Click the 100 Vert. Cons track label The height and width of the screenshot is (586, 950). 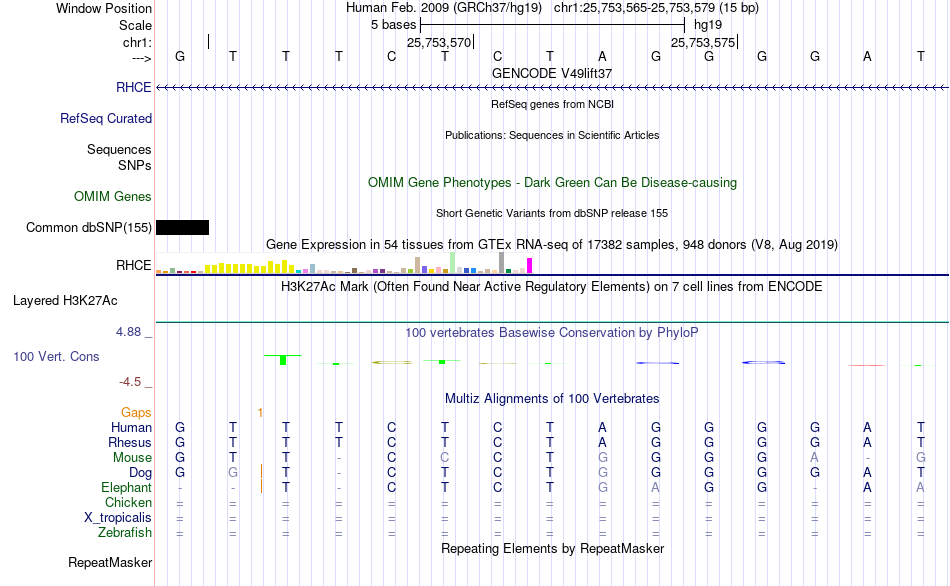[56, 356]
